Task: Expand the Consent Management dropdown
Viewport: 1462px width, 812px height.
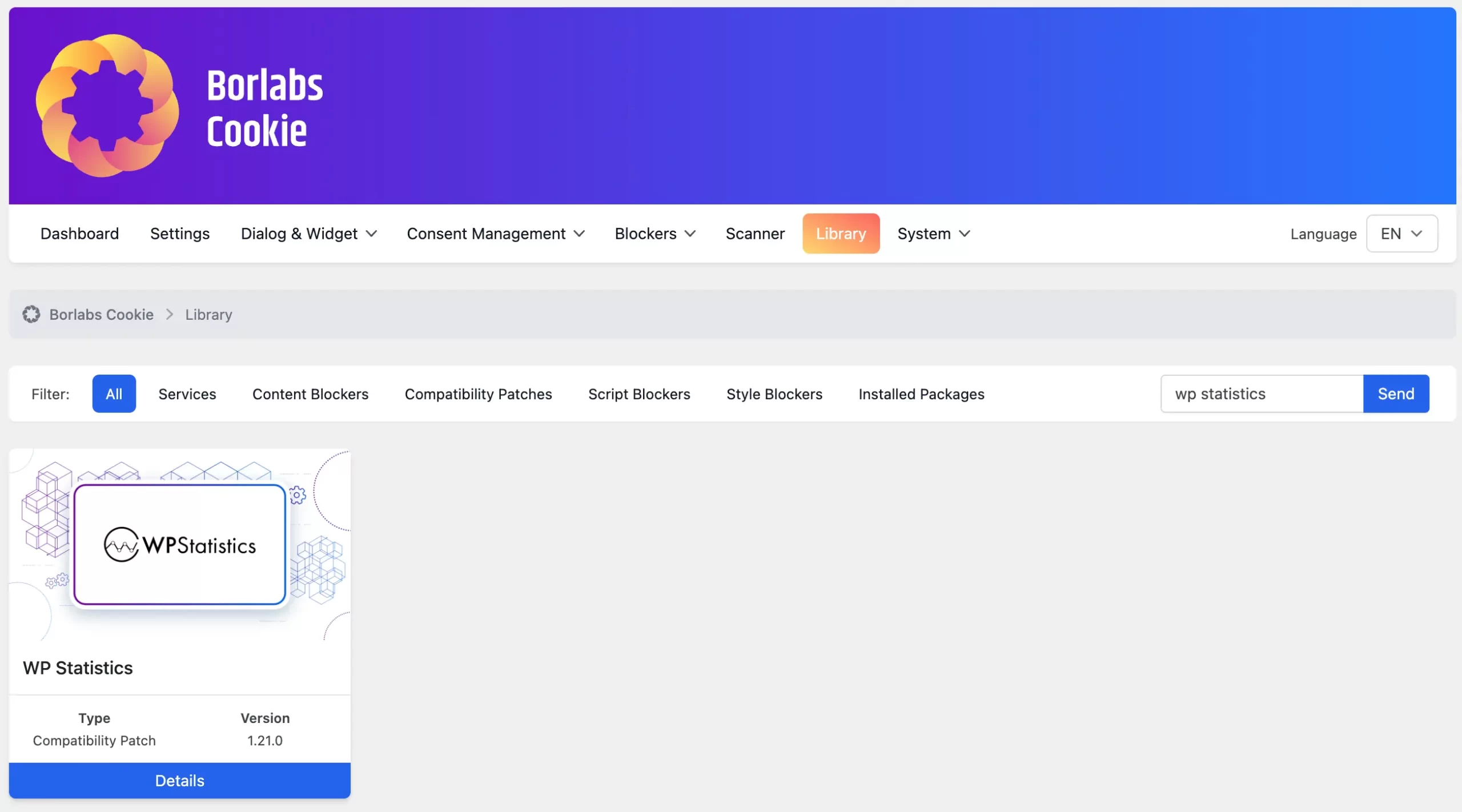Action: coord(495,234)
